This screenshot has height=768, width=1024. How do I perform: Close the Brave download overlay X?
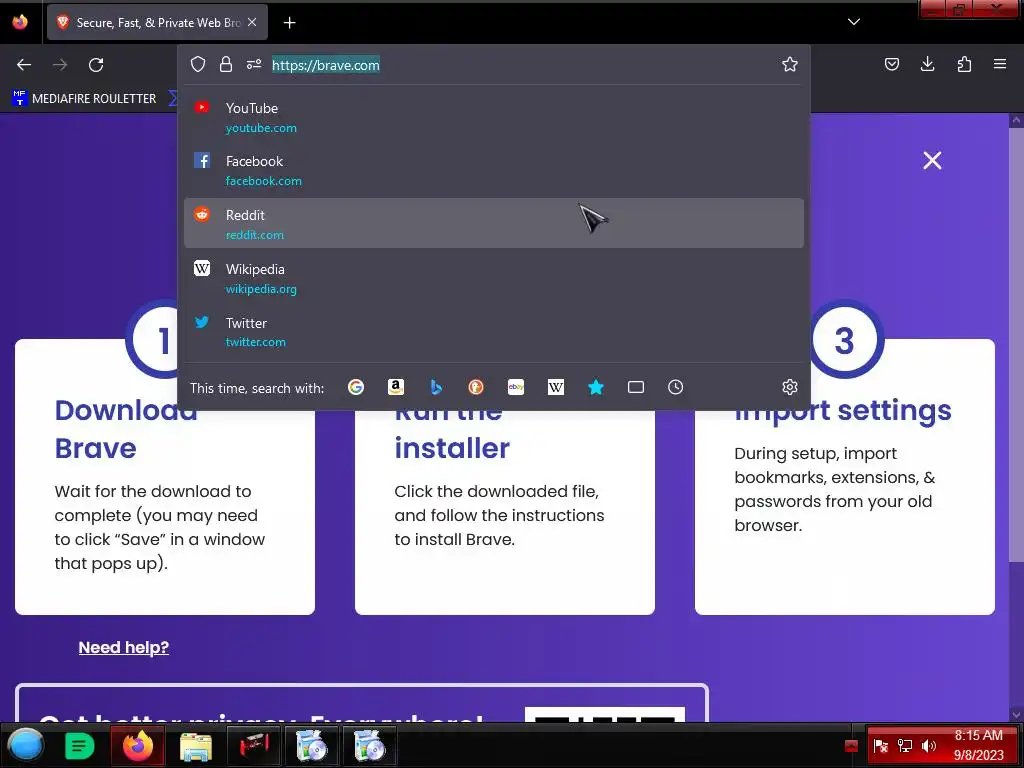932,161
